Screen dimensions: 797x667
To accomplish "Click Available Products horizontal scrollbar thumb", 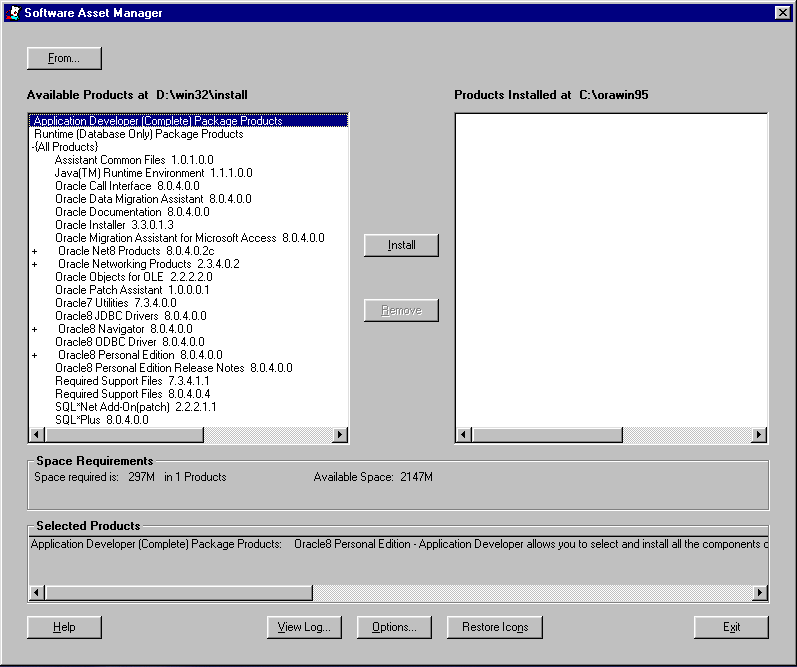I will 124,435.
